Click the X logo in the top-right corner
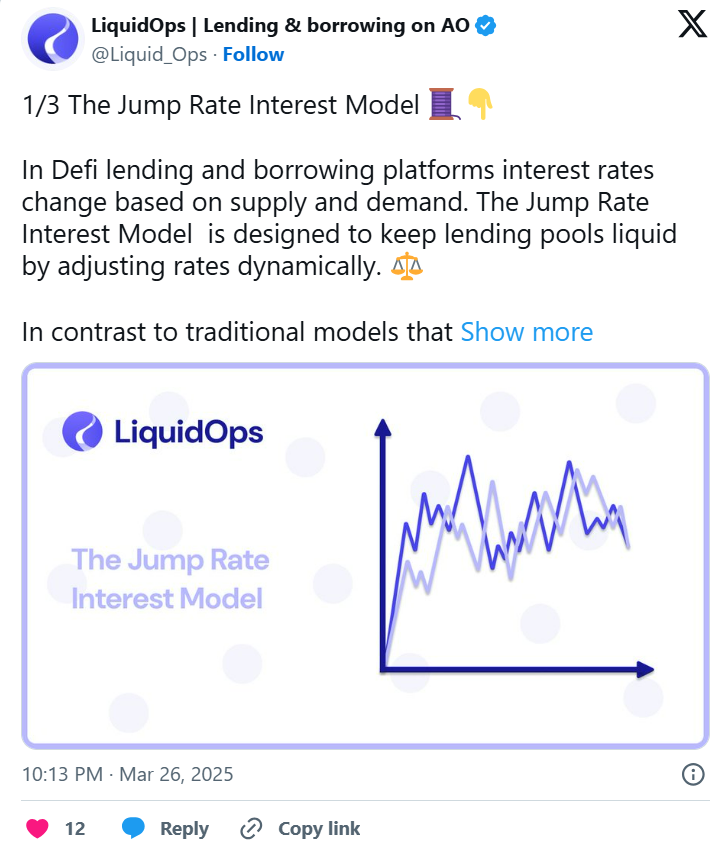 pos(692,24)
